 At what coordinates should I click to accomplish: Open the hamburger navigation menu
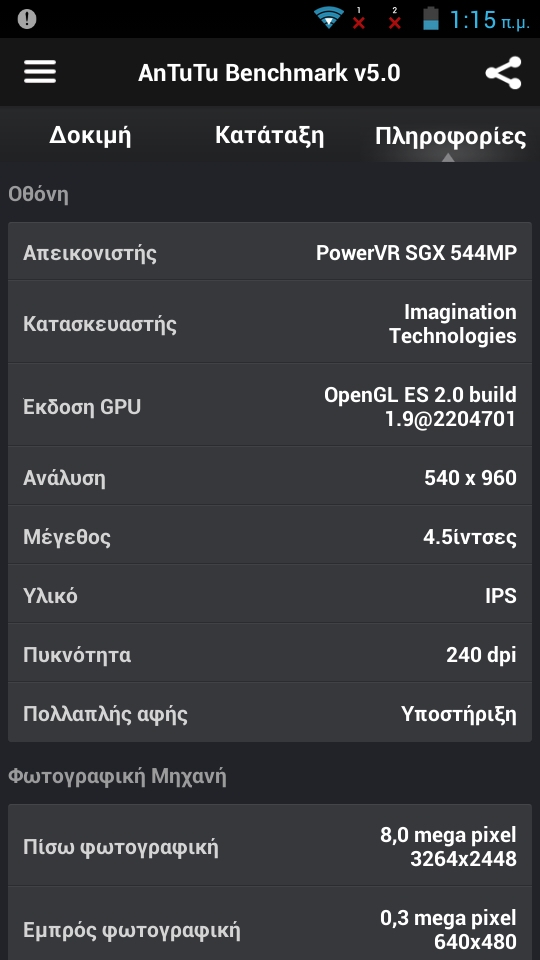(x=40, y=72)
